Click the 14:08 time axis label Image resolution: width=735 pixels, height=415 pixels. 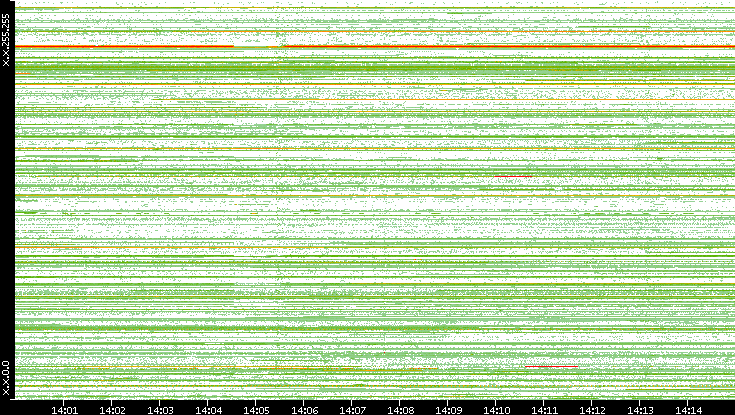tap(400, 410)
